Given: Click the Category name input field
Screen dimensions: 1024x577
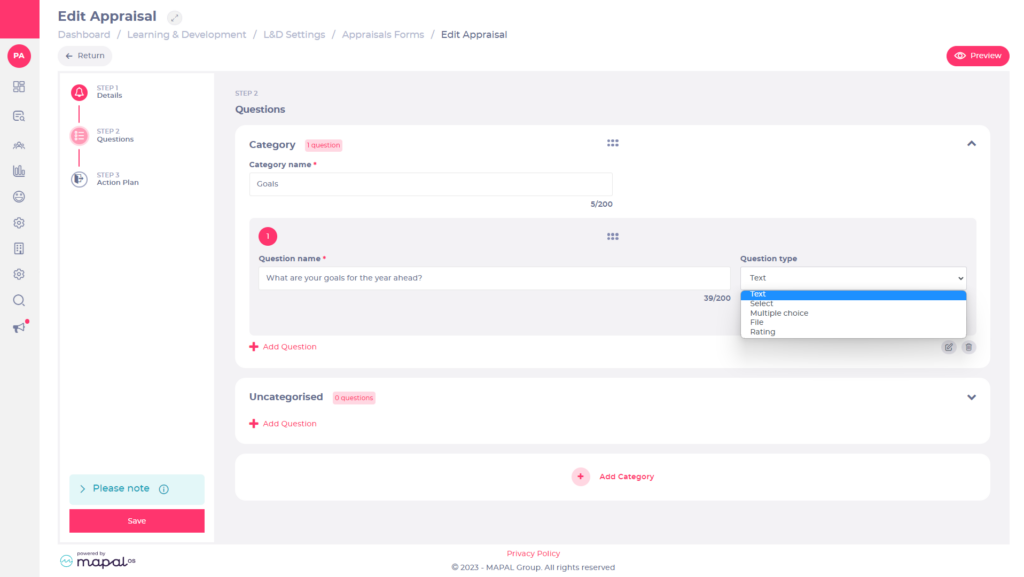Looking at the screenshot, I should pyautogui.click(x=430, y=184).
